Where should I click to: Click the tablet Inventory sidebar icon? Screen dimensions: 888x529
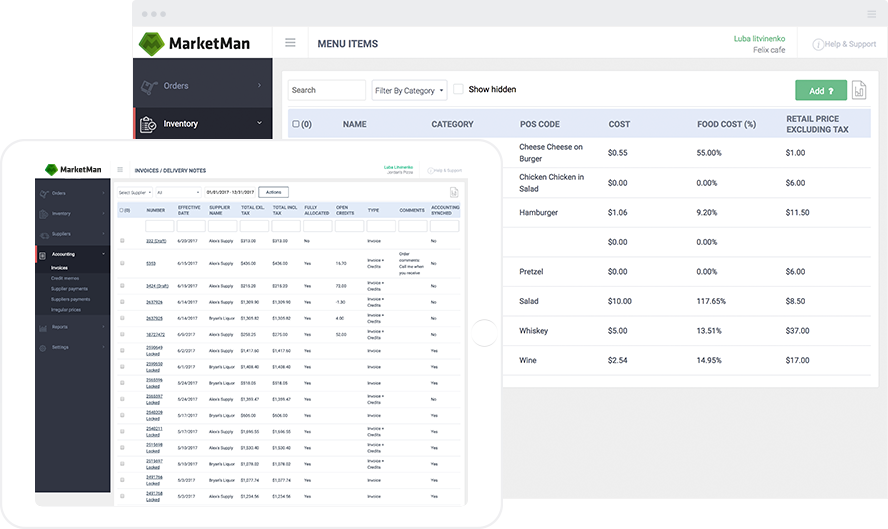click(x=44, y=214)
